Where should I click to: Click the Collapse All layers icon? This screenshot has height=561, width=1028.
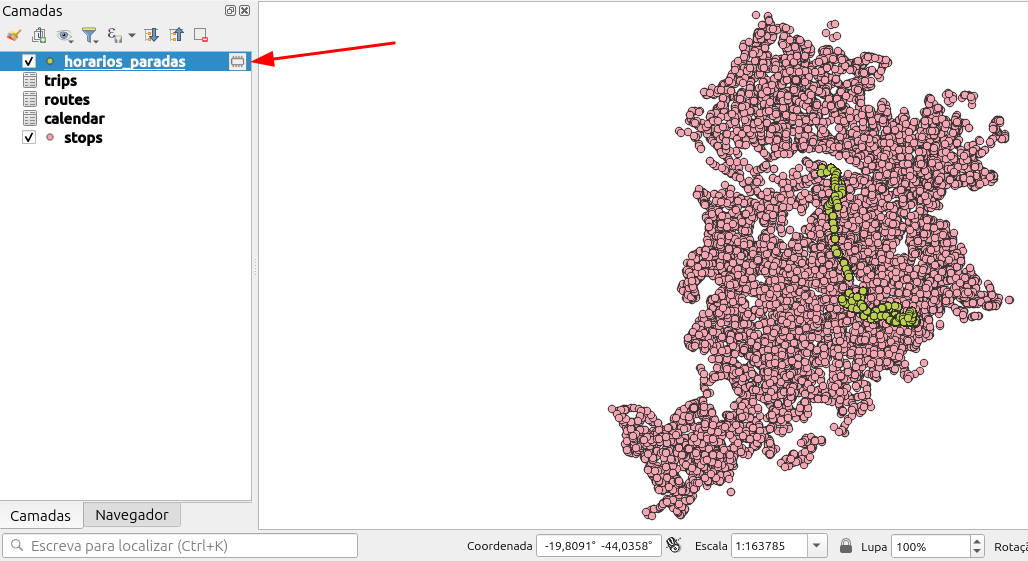click(x=176, y=35)
